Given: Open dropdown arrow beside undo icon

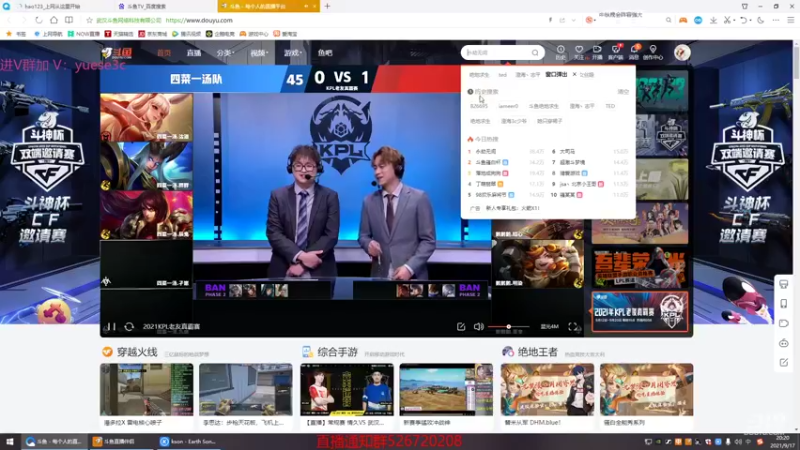Looking at the screenshot, I should pyautogui.click(x=750, y=20).
